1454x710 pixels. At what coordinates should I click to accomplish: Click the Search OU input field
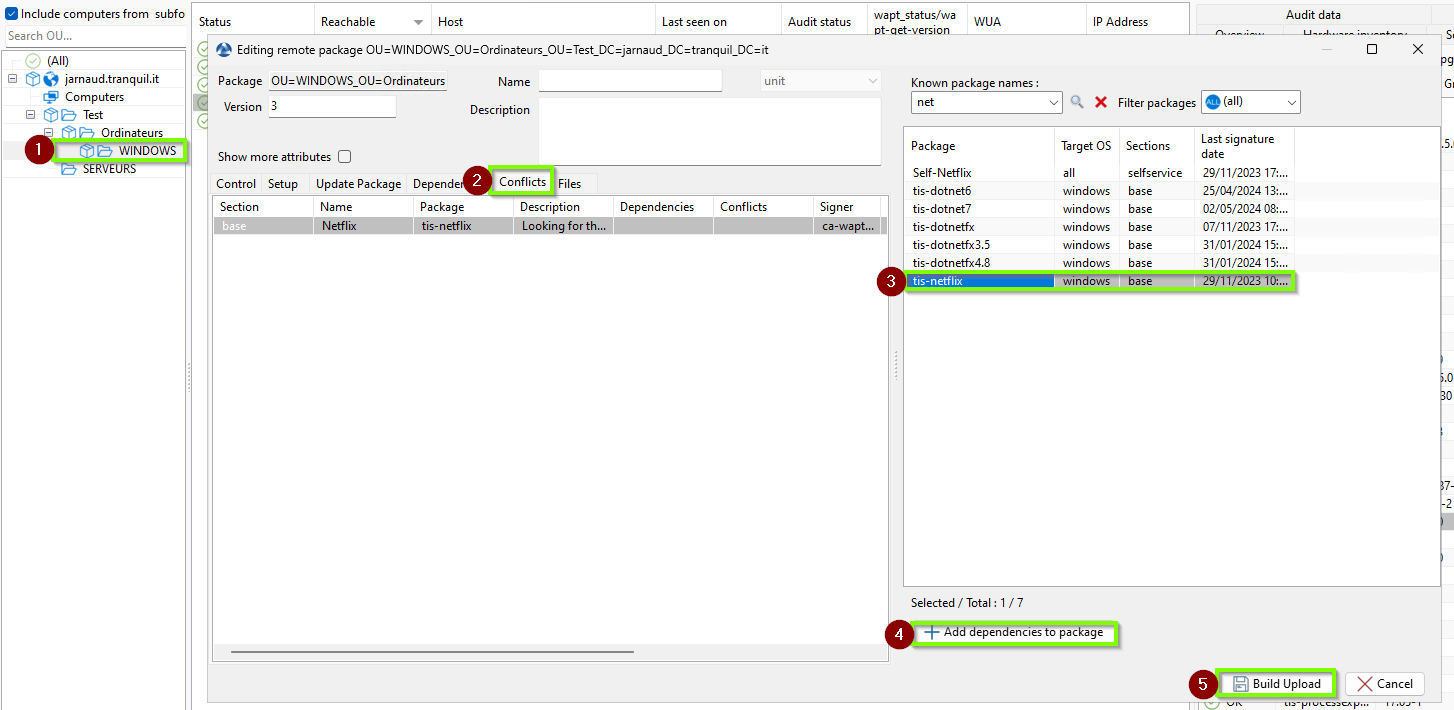point(93,36)
